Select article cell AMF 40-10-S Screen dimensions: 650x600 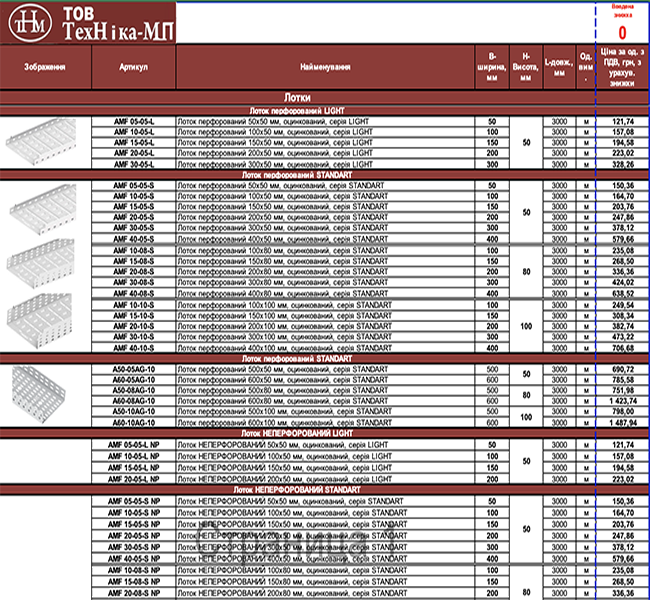point(133,348)
